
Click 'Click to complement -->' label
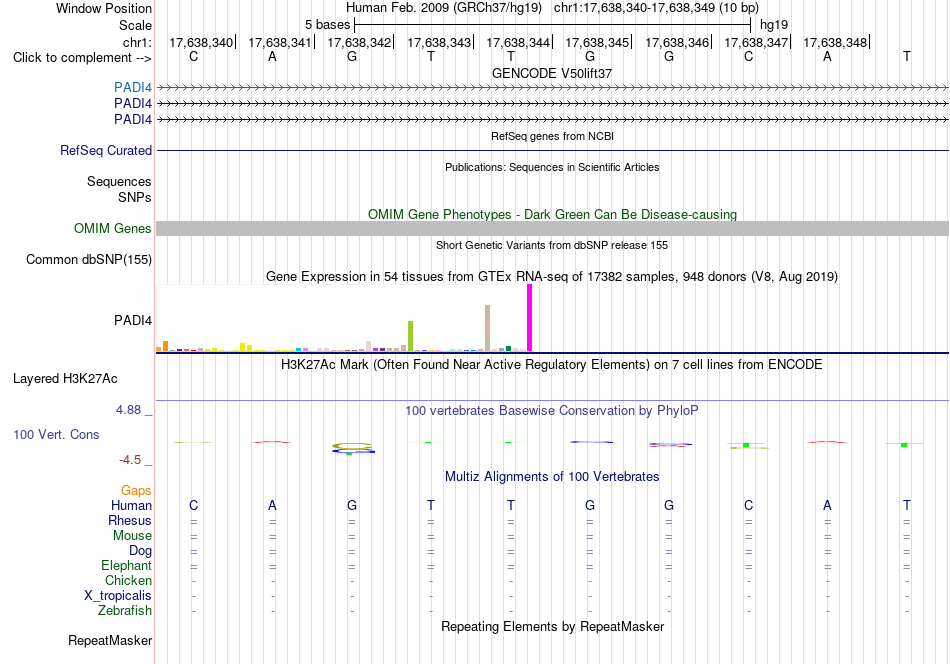pyautogui.click(x=82, y=58)
